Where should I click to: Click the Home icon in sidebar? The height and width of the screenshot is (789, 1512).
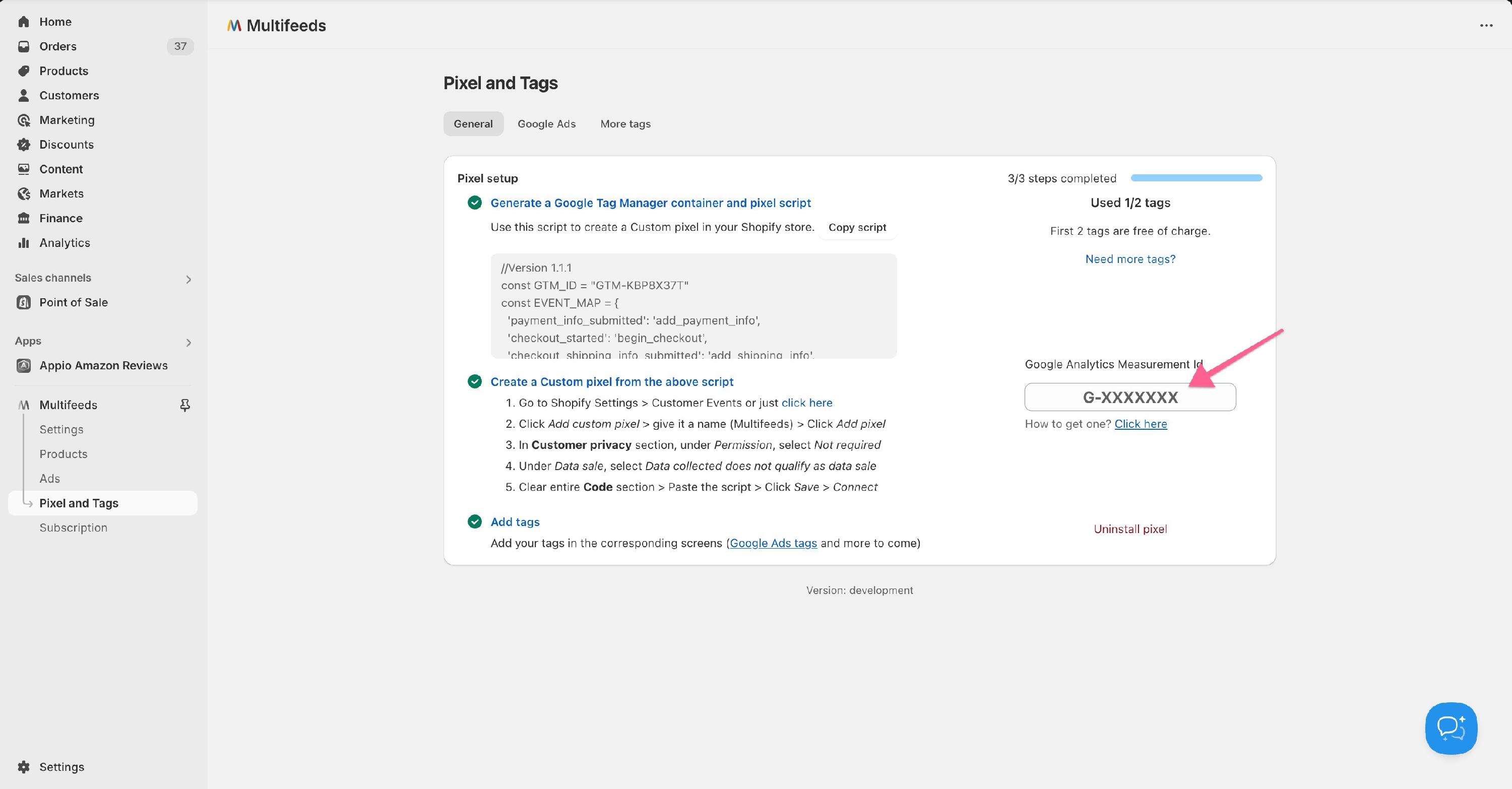pyautogui.click(x=24, y=22)
